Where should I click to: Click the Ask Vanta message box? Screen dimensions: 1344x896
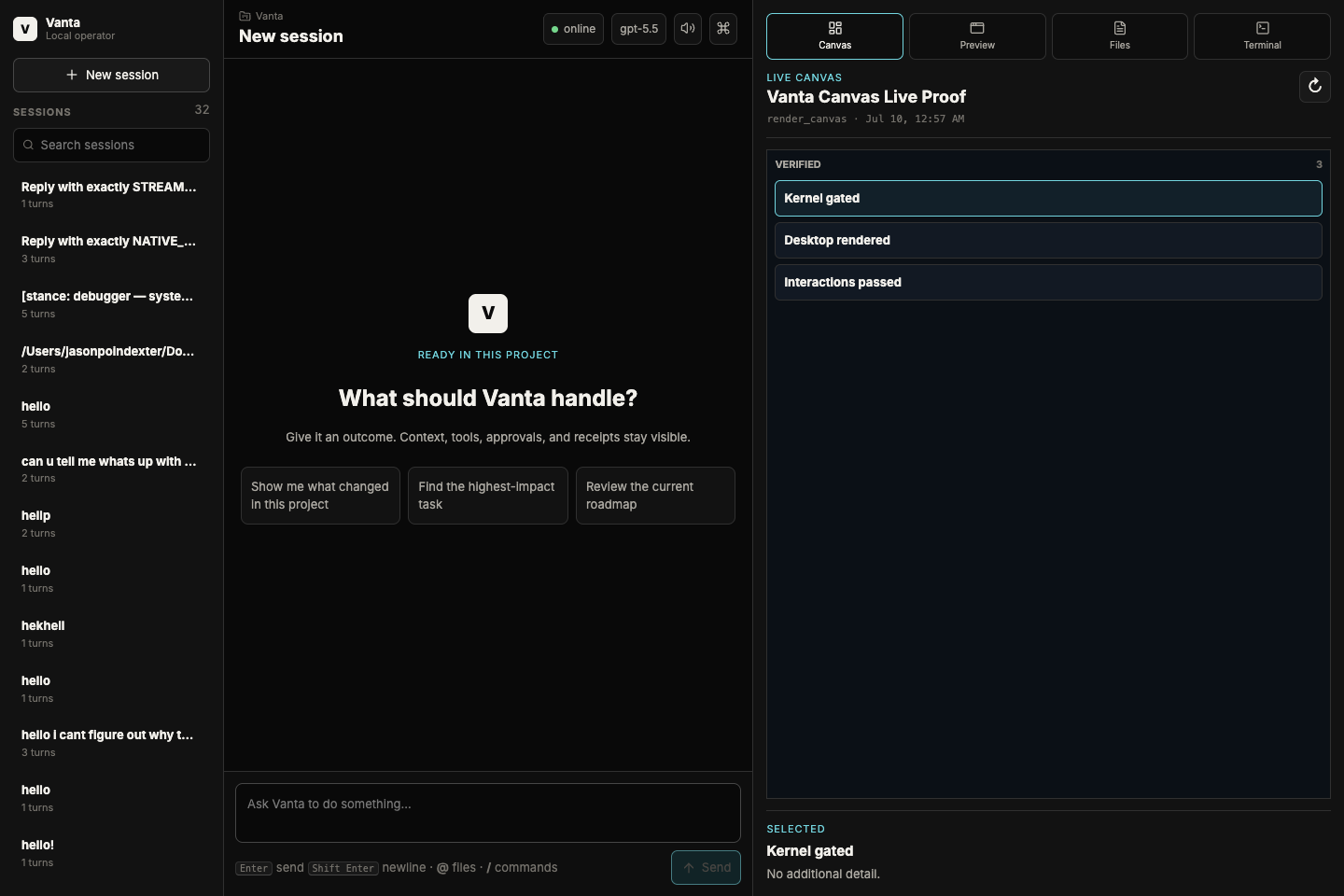point(488,813)
